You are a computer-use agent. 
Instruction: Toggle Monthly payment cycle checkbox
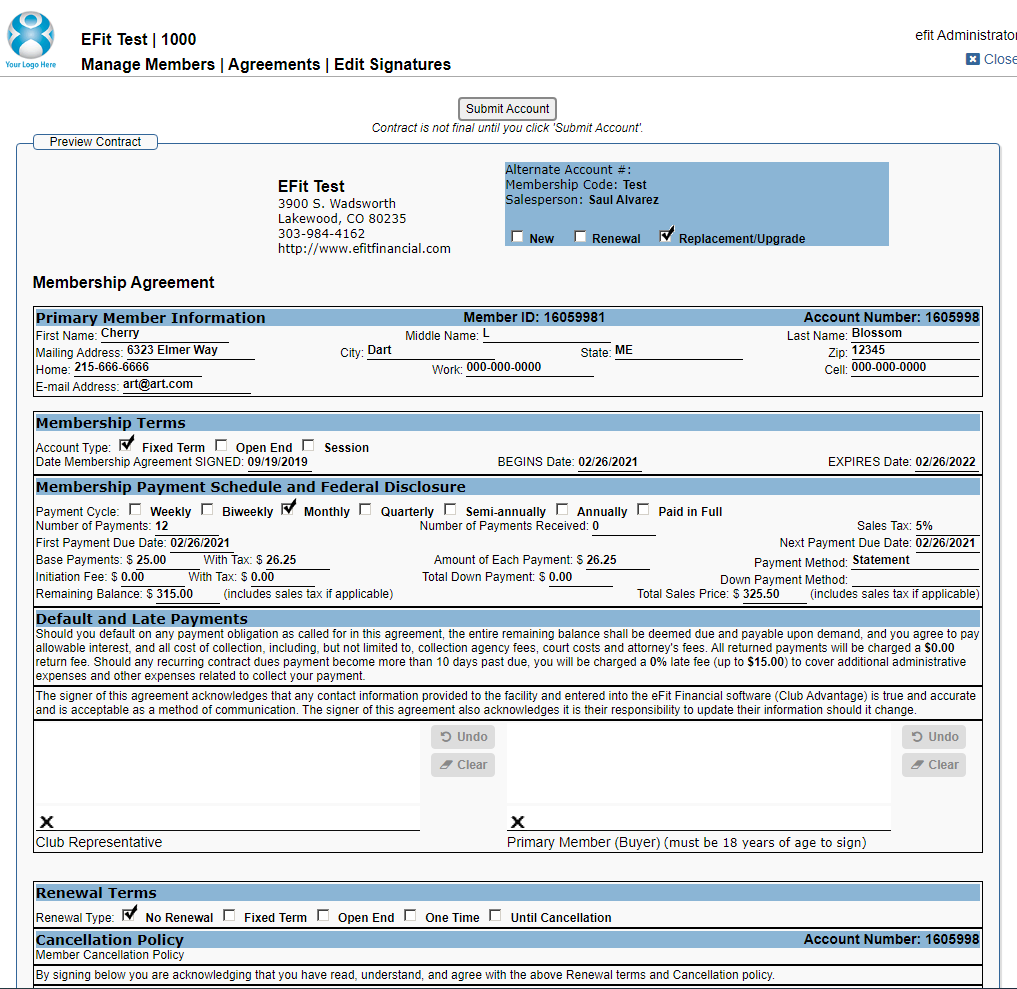(288, 508)
